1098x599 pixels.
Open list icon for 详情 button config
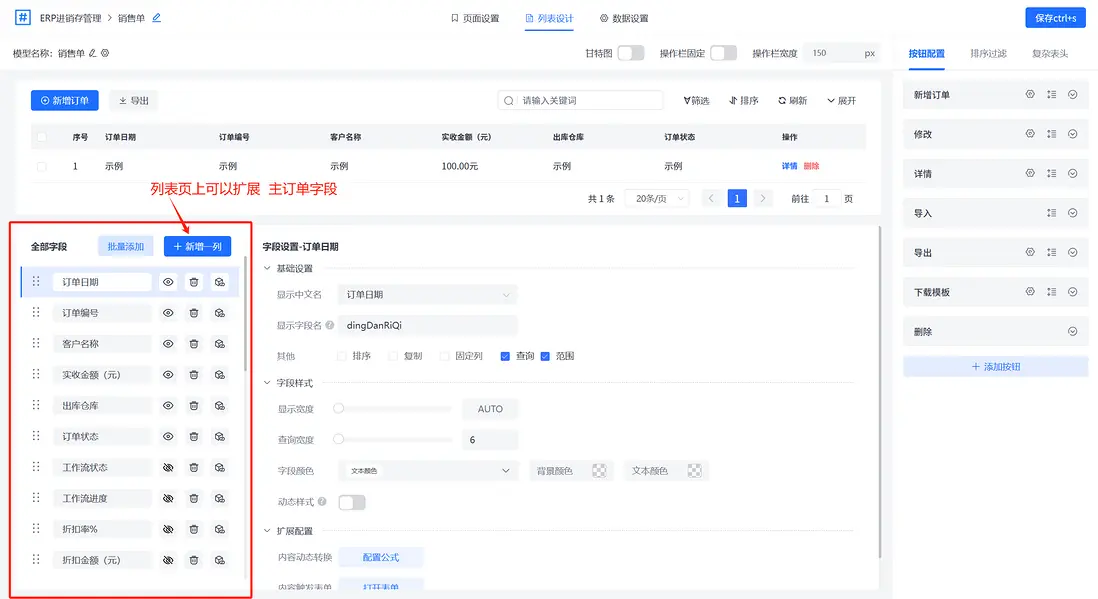[x=1052, y=173]
